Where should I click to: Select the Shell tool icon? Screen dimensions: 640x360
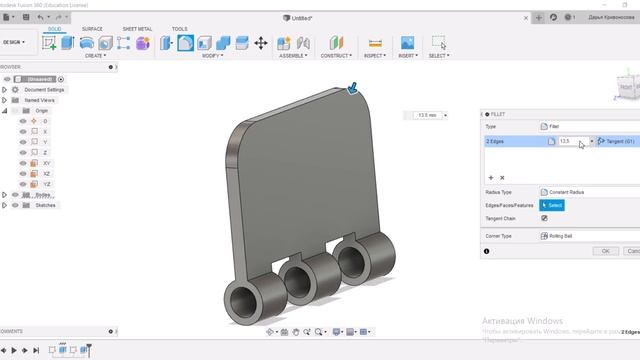click(204, 43)
